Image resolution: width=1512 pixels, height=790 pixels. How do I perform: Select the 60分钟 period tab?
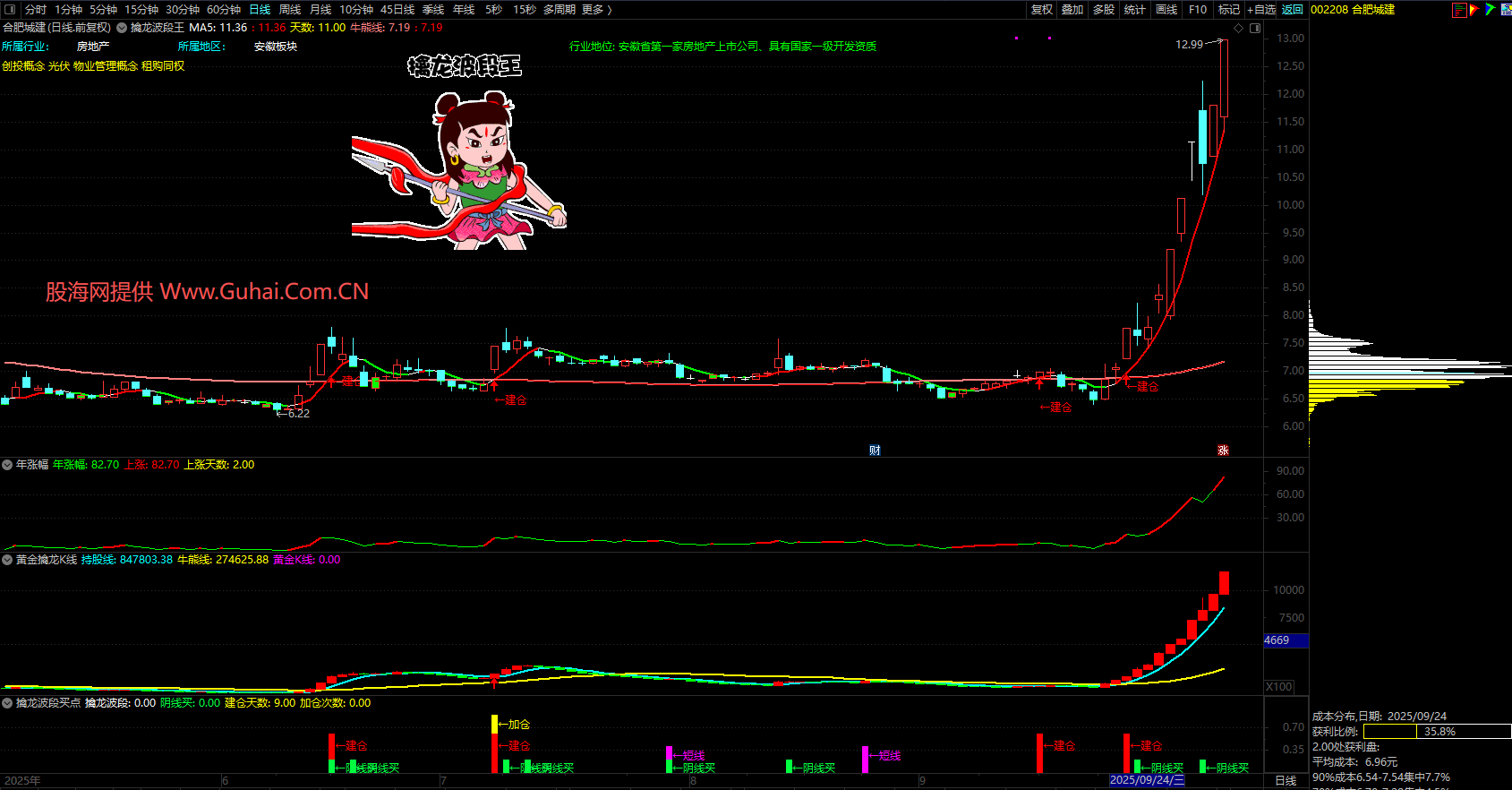click(x=224, y=10)
